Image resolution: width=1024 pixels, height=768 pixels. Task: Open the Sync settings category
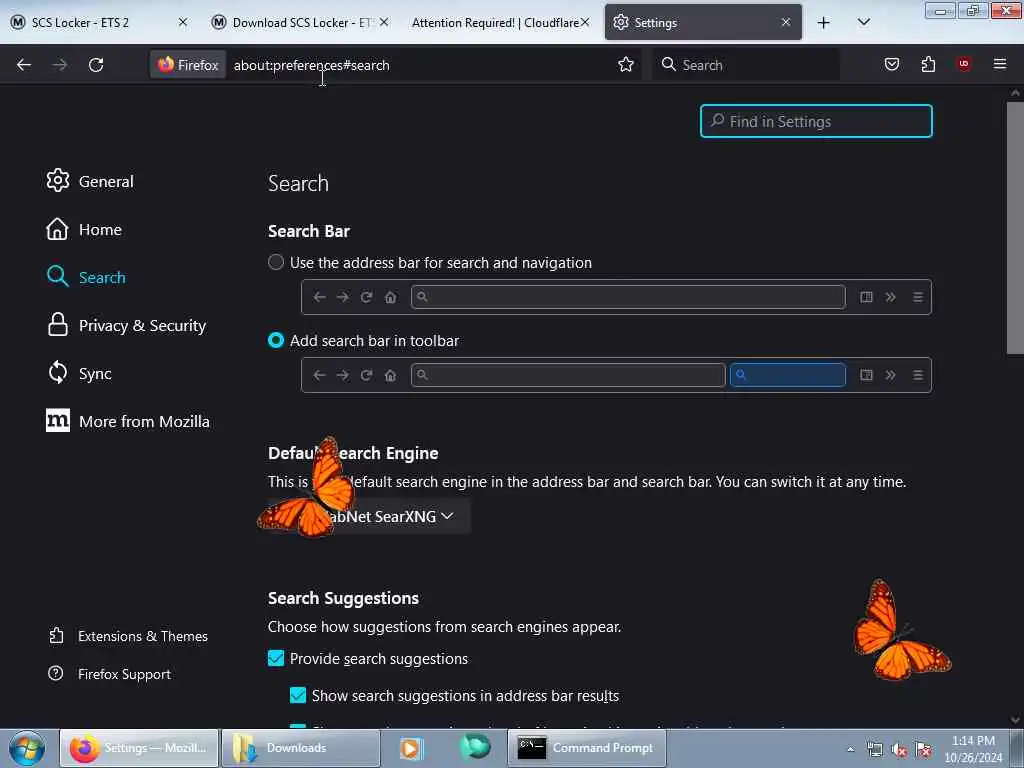(79, 373)
